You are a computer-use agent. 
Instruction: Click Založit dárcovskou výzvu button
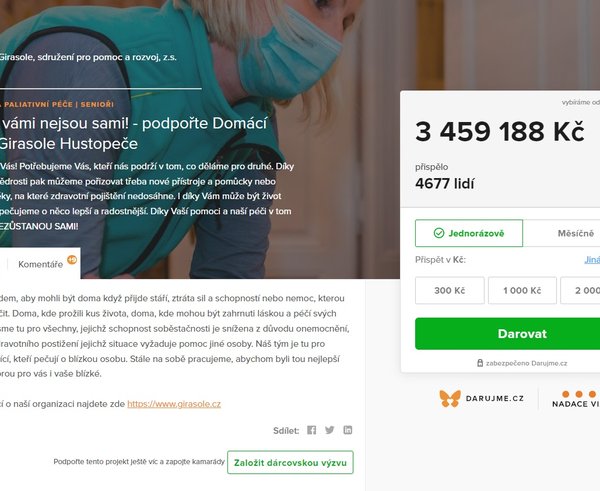coord(290,462)
